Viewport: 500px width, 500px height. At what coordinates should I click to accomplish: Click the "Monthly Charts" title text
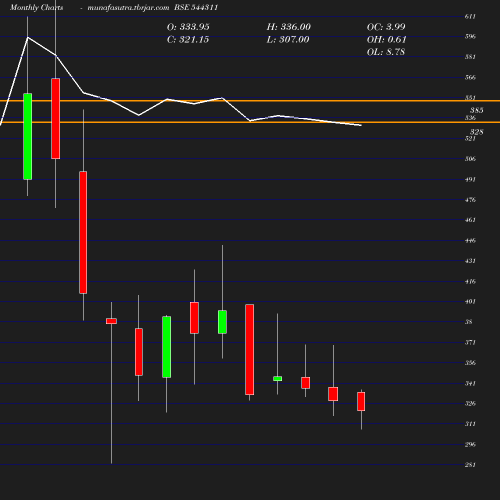tap(37, 7)
